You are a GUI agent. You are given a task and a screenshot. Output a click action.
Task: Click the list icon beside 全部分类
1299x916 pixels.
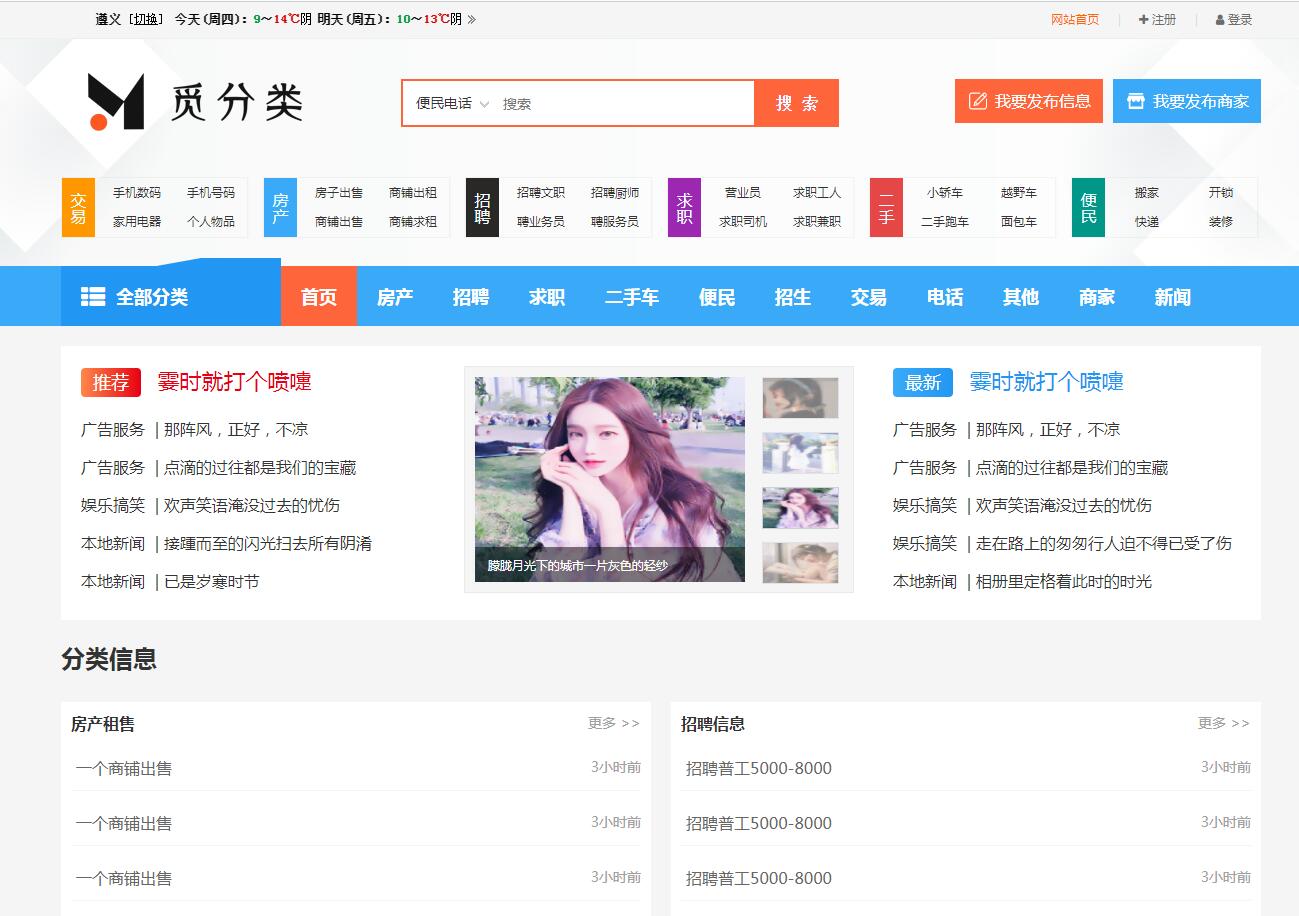coord(93,297)
